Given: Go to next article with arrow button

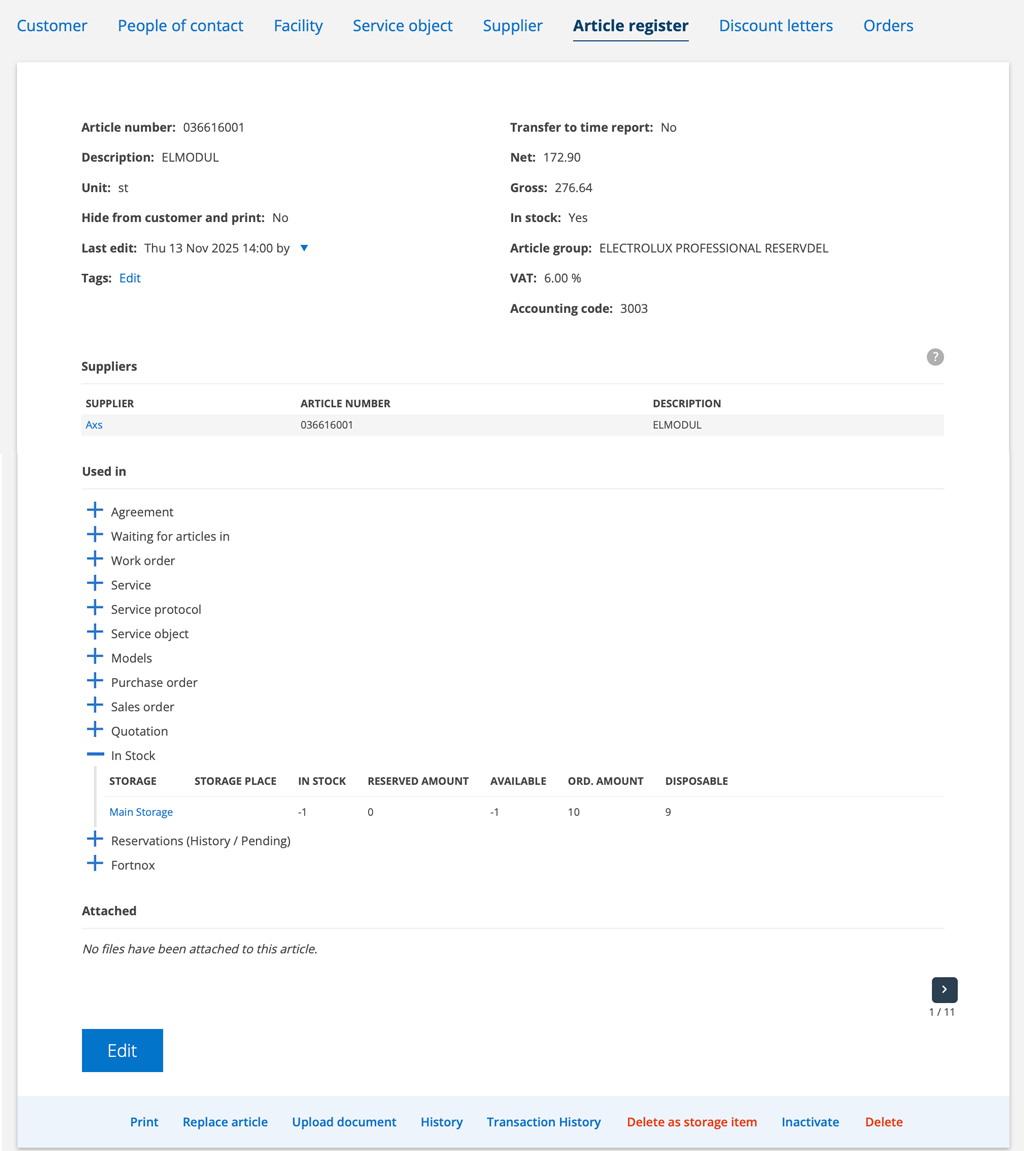Looking at the screenshot, I should point(944,989).
